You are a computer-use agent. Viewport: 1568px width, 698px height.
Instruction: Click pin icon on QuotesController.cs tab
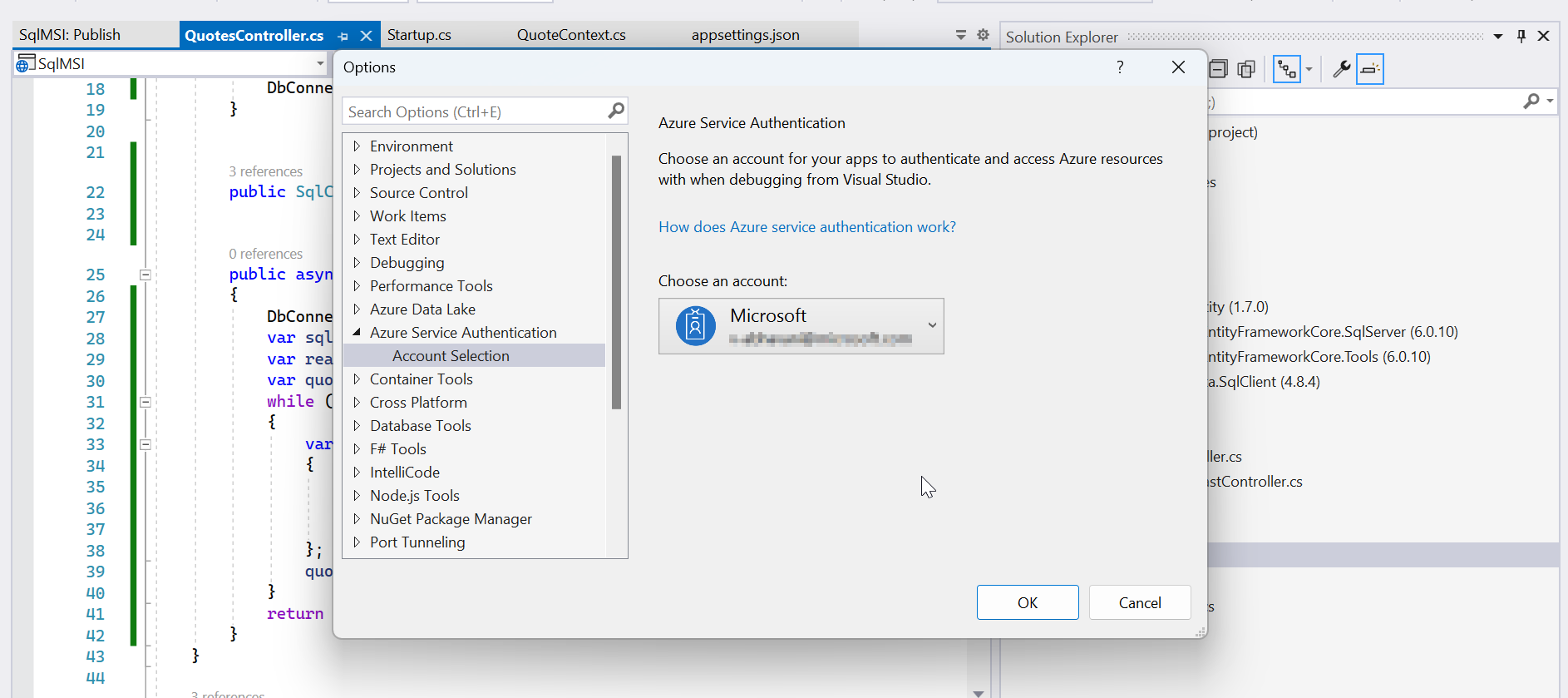[x=343, y=36]
